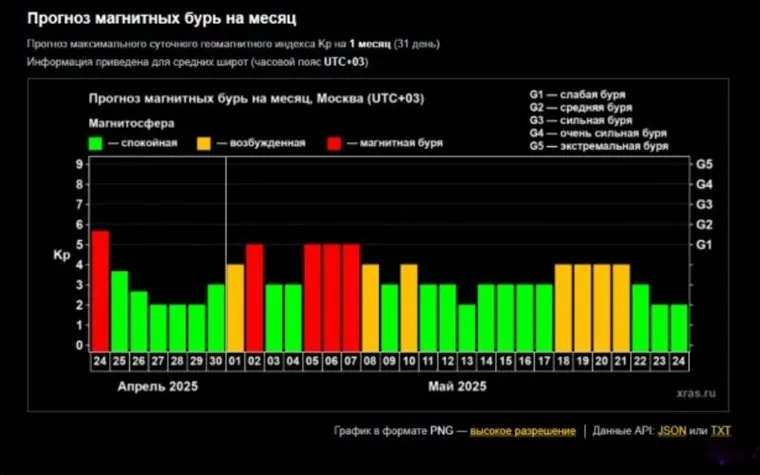Open the TXT API data link
The image size is (760, 475).
click(x=721, y=431)
